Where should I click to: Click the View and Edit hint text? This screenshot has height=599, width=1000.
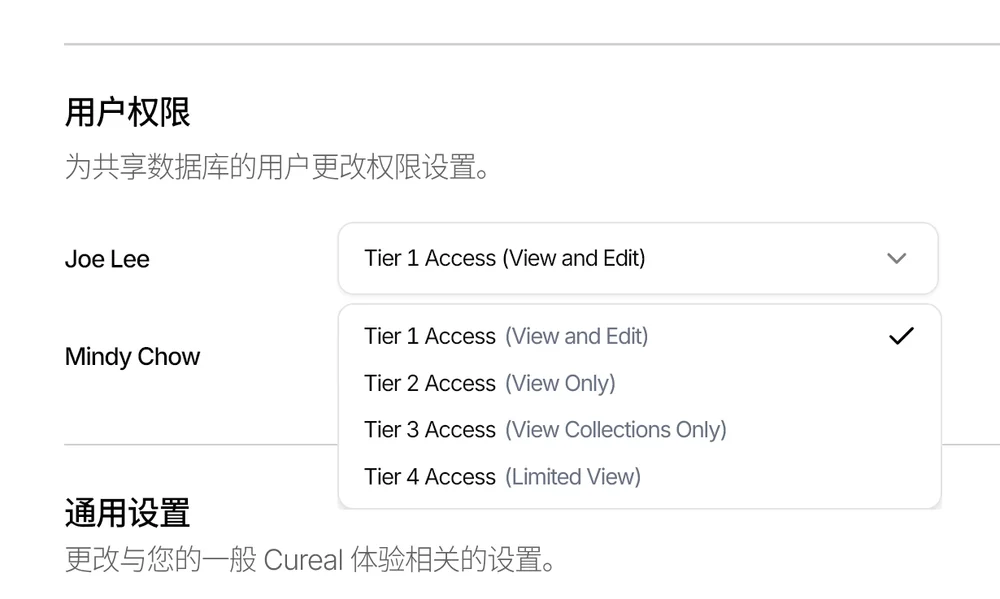pyautogui.click(x=577, y=336)
